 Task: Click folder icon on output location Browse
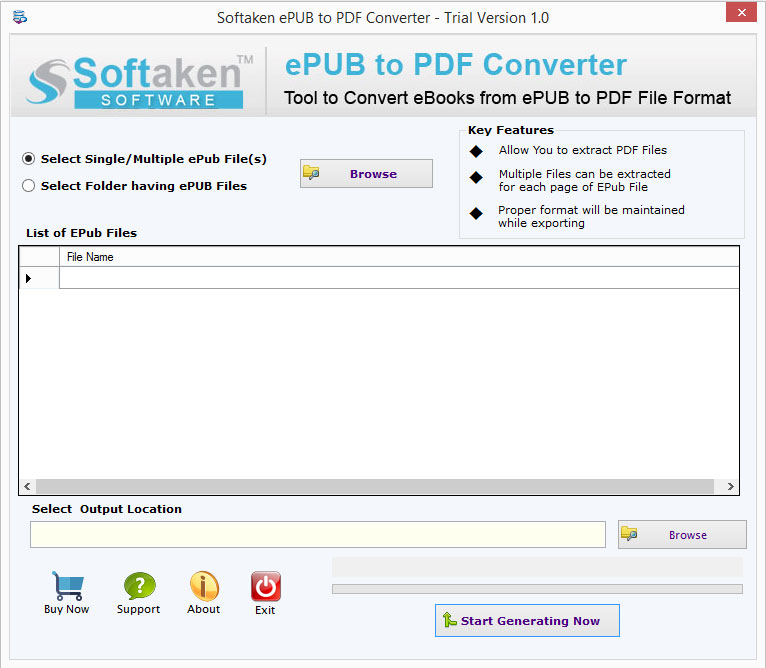(629, 535)
